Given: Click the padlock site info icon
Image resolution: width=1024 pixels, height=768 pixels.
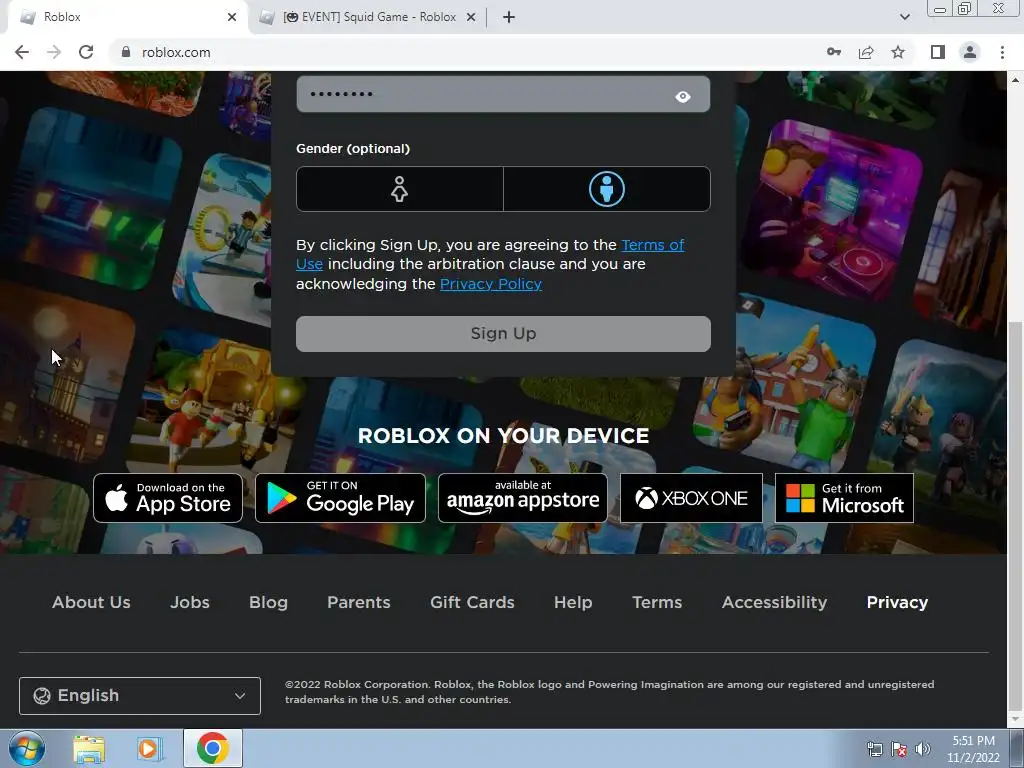Looking at the screenshot, I should coord(126,52).
